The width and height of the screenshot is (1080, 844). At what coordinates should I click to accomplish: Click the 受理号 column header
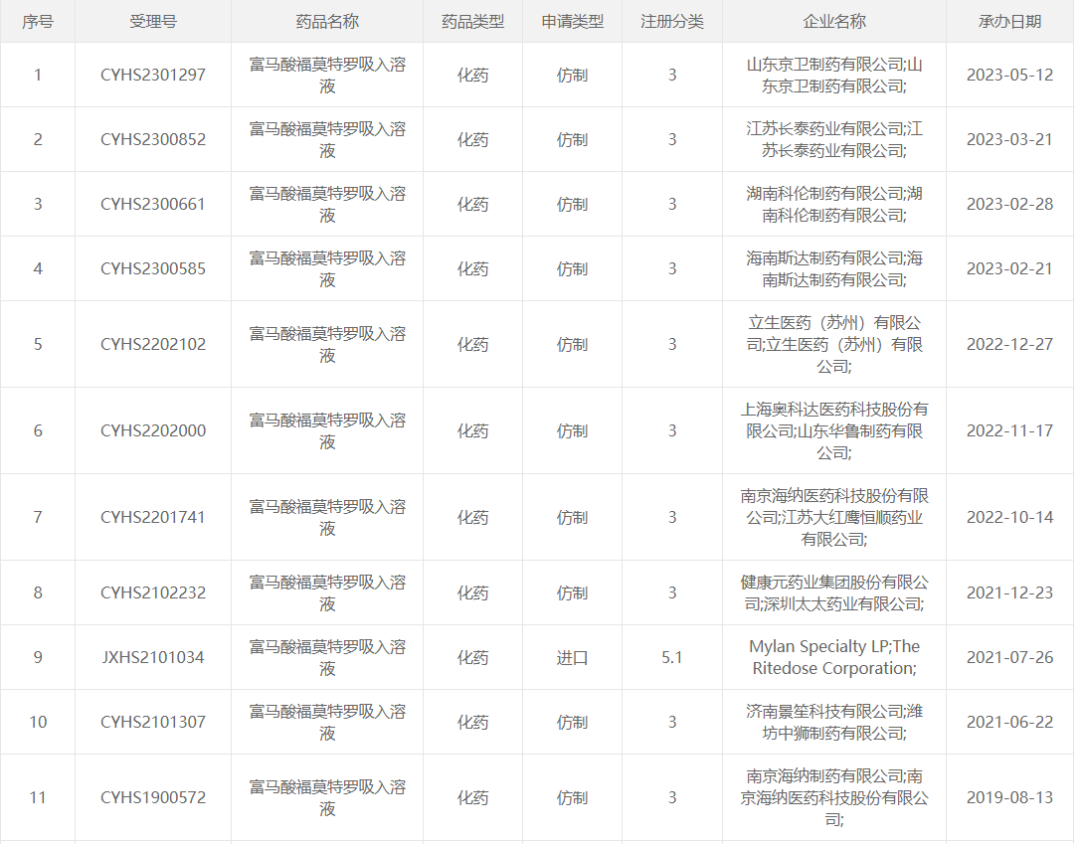(x=153, y=22)
